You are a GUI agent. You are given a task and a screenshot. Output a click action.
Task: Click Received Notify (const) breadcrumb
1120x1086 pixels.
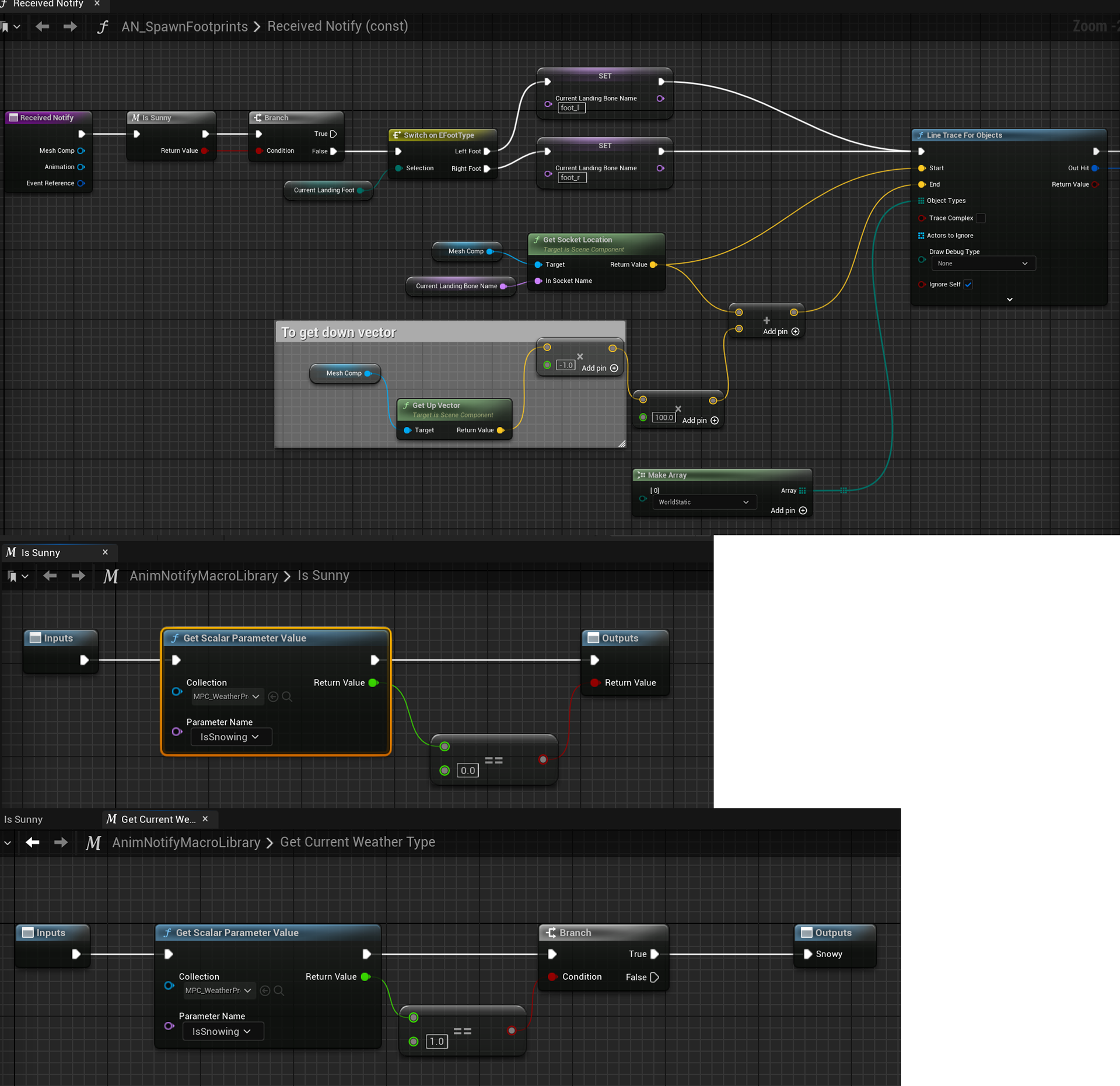click(337, 26)
